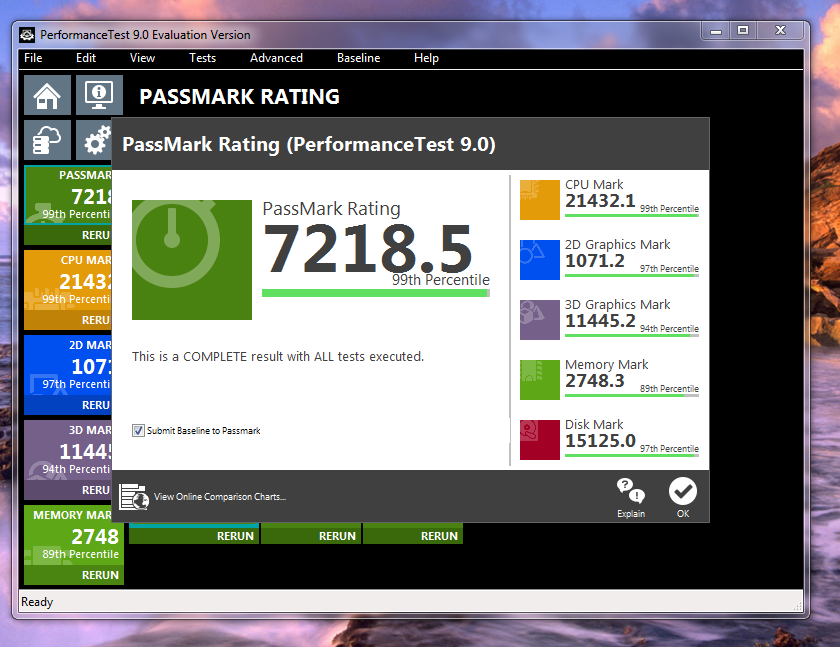Click the 2D Graphics Mark score 1071.2
Screen dimensions: 840x647
[595, 261]
